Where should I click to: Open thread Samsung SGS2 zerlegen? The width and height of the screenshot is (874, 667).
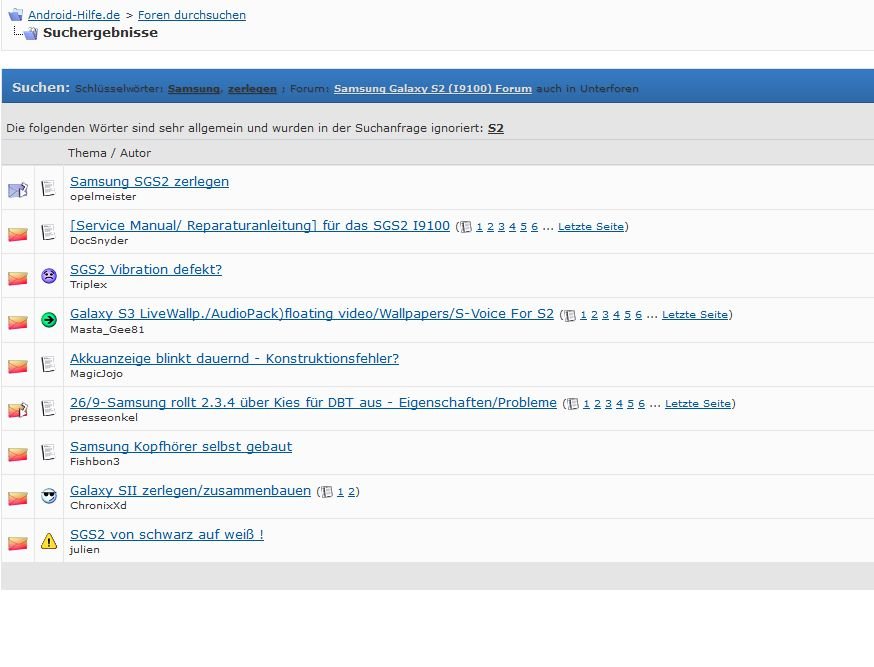coord(149,182)
